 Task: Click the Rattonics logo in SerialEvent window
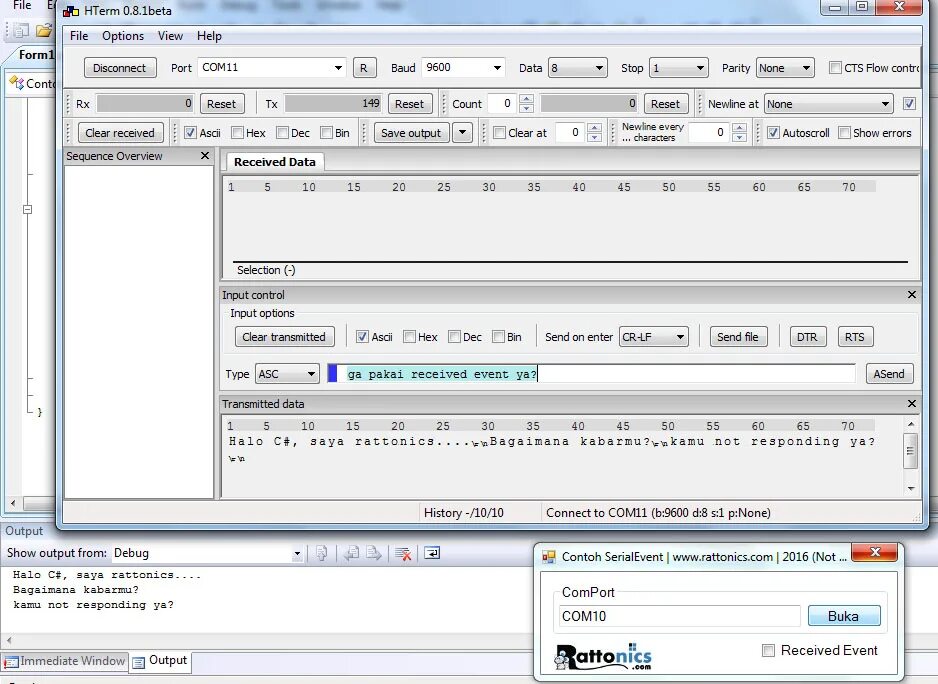[x=603, y=656]
